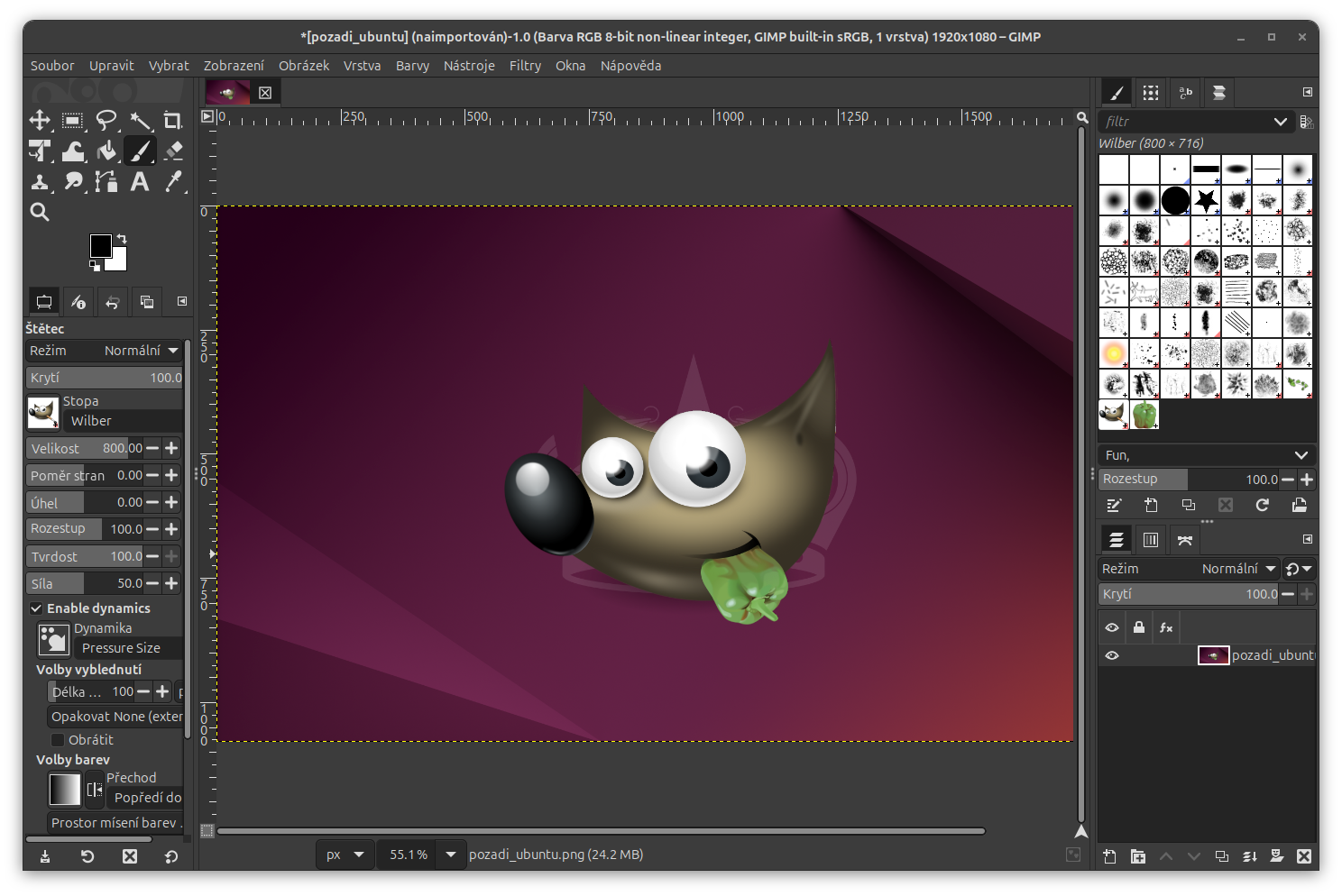Open the Vrstva menu
The width and height of the screenshot is (1342, 896).
point(362,65)
